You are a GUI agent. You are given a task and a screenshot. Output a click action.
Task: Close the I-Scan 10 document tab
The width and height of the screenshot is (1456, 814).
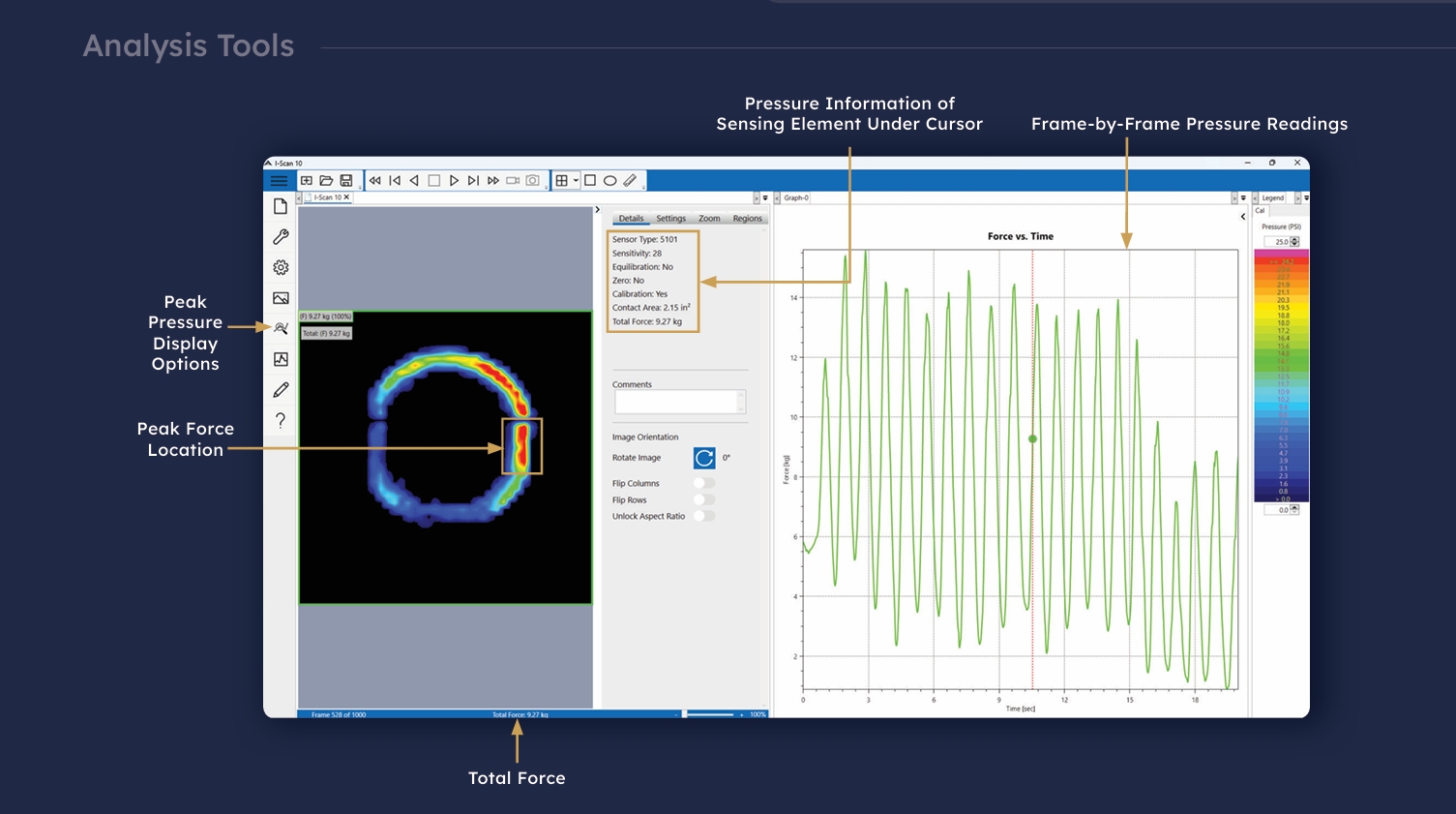click(346, 197)
